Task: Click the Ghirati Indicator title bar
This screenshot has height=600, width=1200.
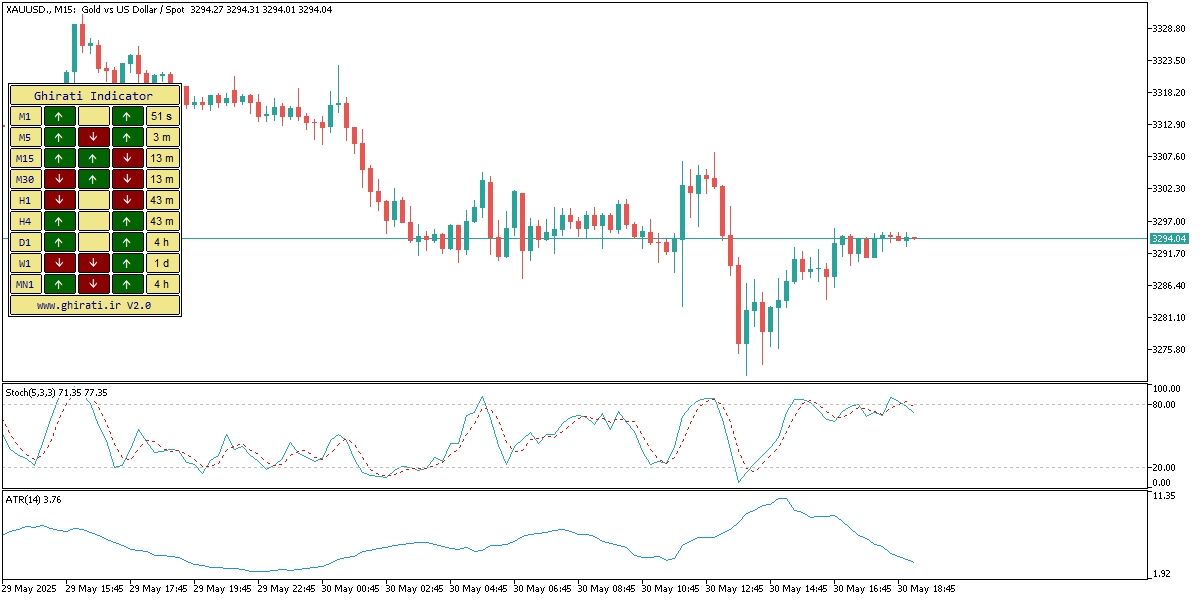Action: pyautogui.click(x=94, y=95)
